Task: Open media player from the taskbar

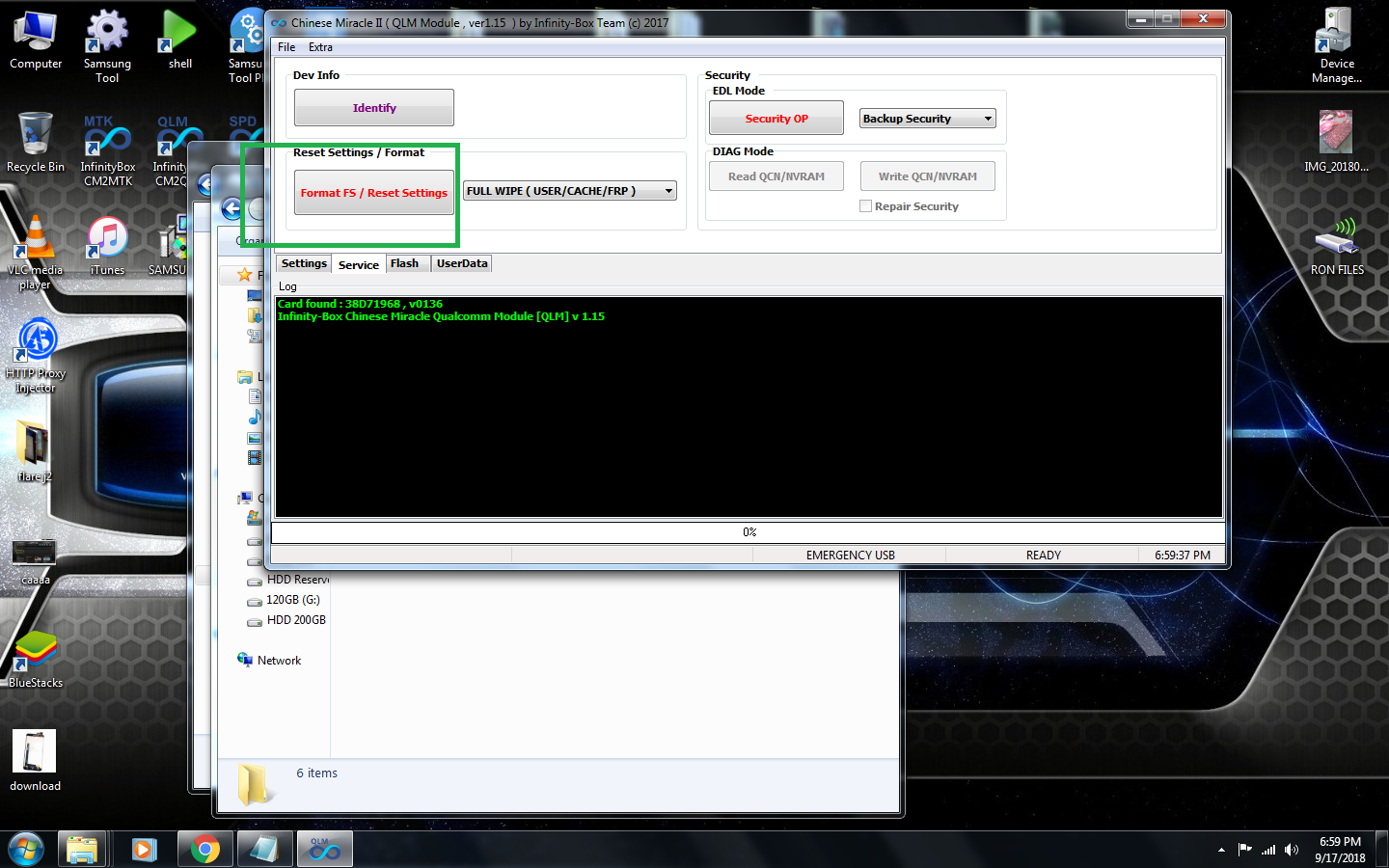Action: pyautogui.click(x=144, y=850)
